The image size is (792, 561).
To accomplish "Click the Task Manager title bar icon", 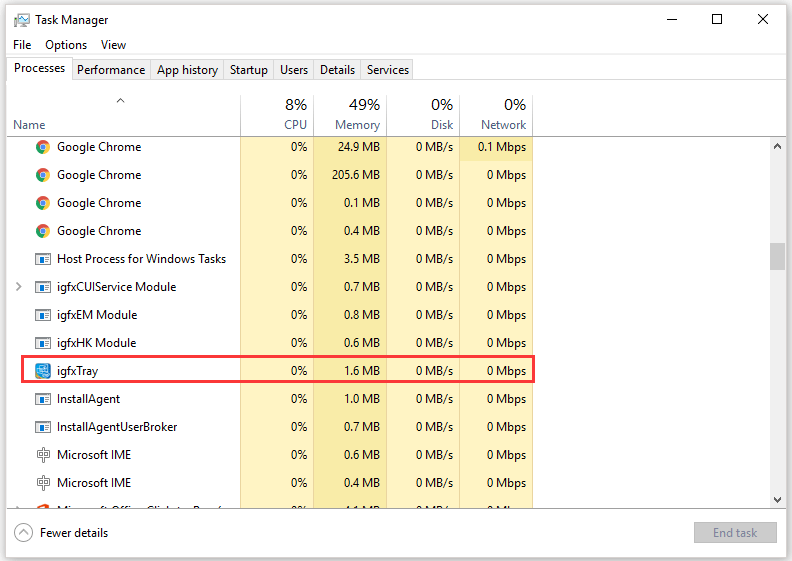I will coord(21,20).
